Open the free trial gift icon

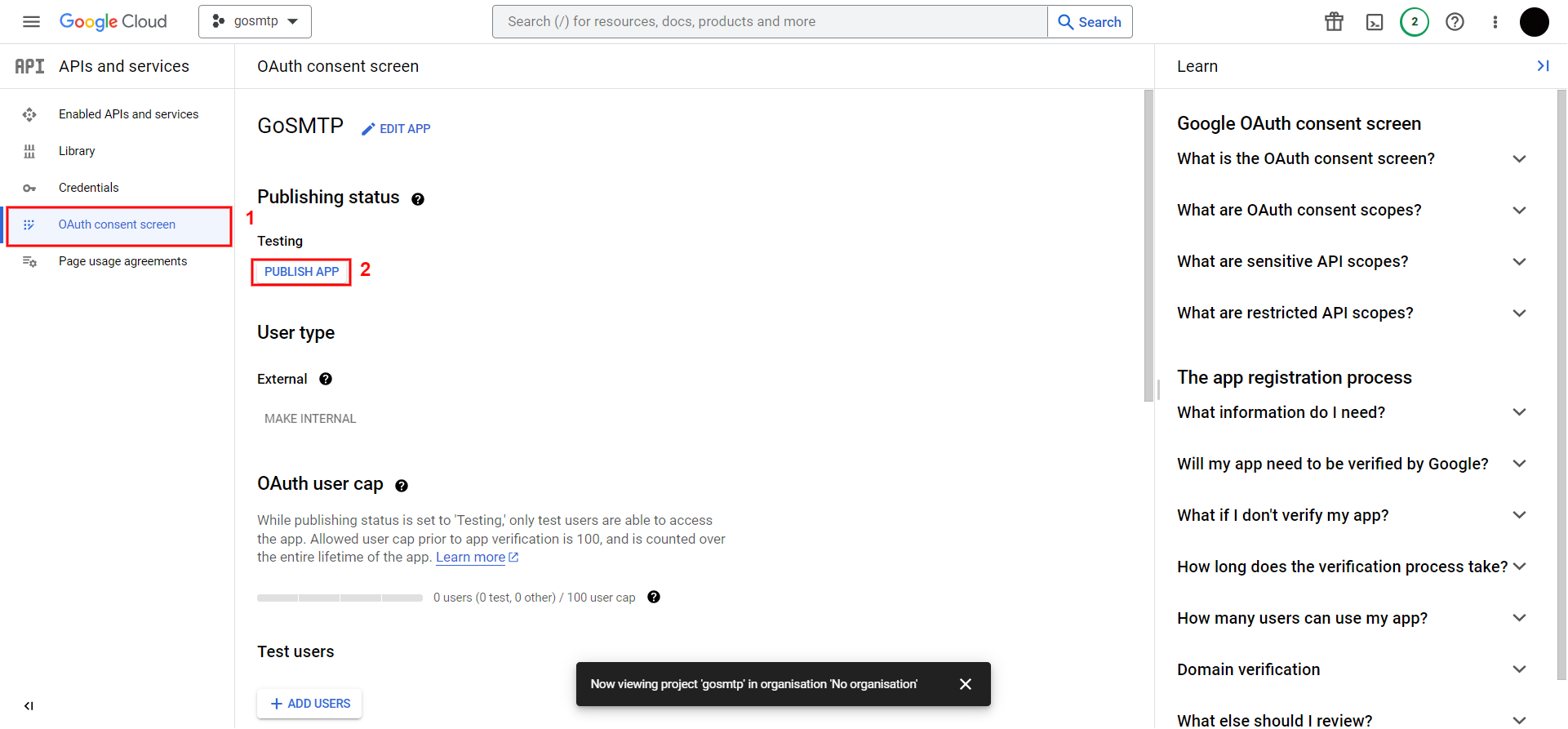[1334, 22]
